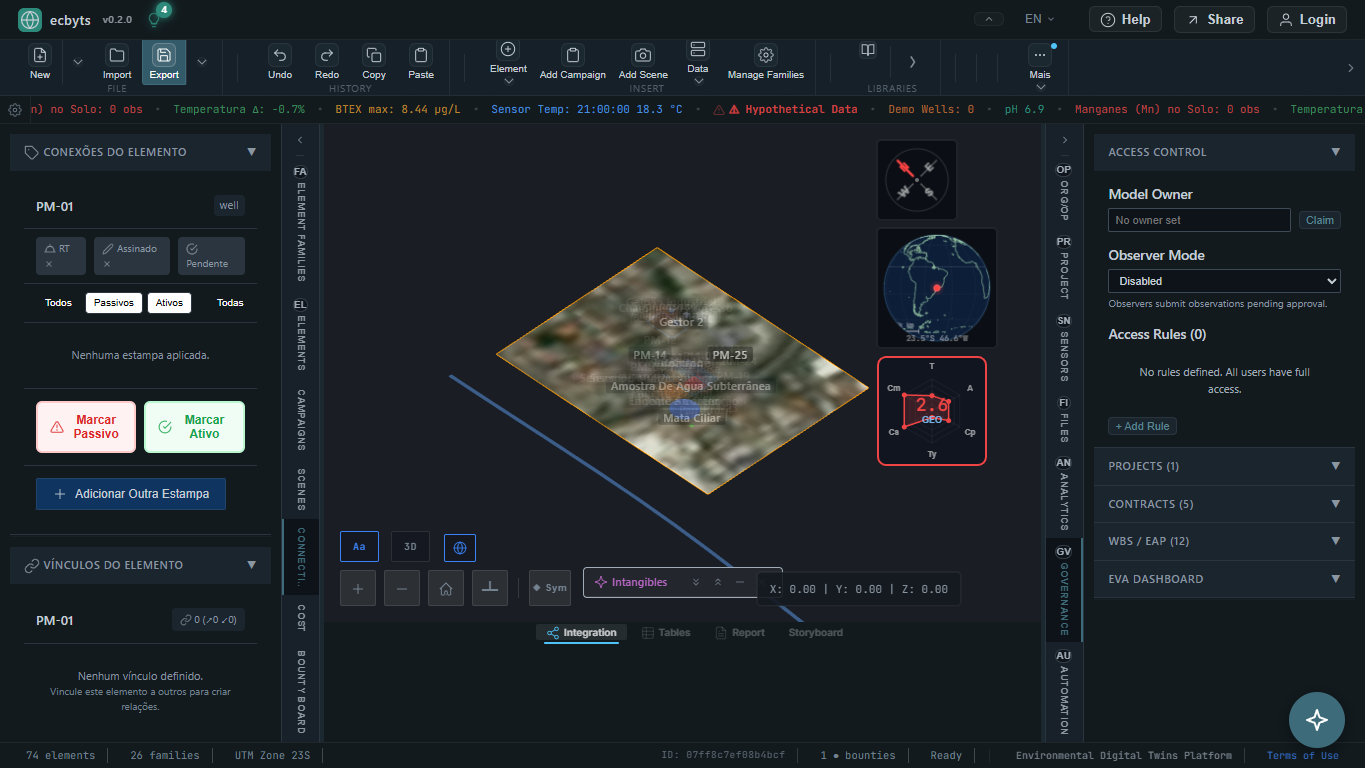This screenshot has height=768, width=1365.
Task: Select the Todos filter
Action: click(x=58, y=303)
